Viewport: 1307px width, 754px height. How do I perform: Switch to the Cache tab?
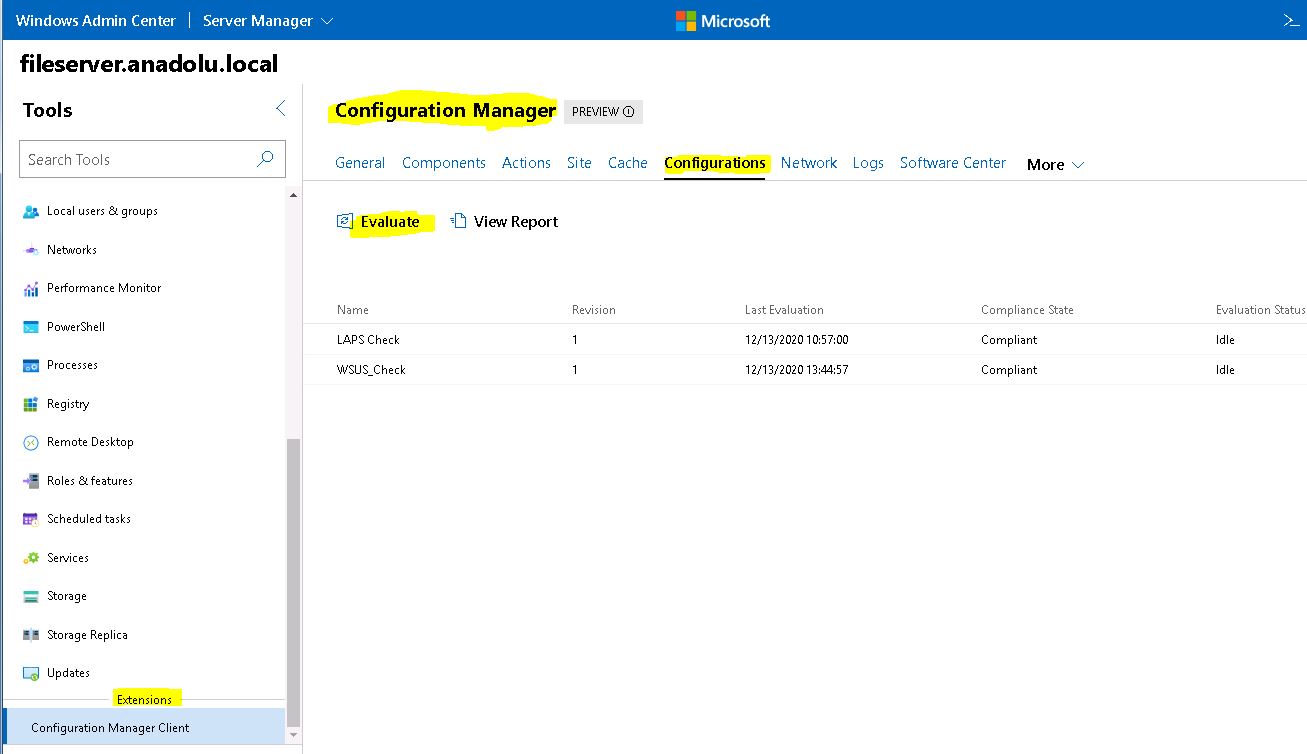[627, 162]
